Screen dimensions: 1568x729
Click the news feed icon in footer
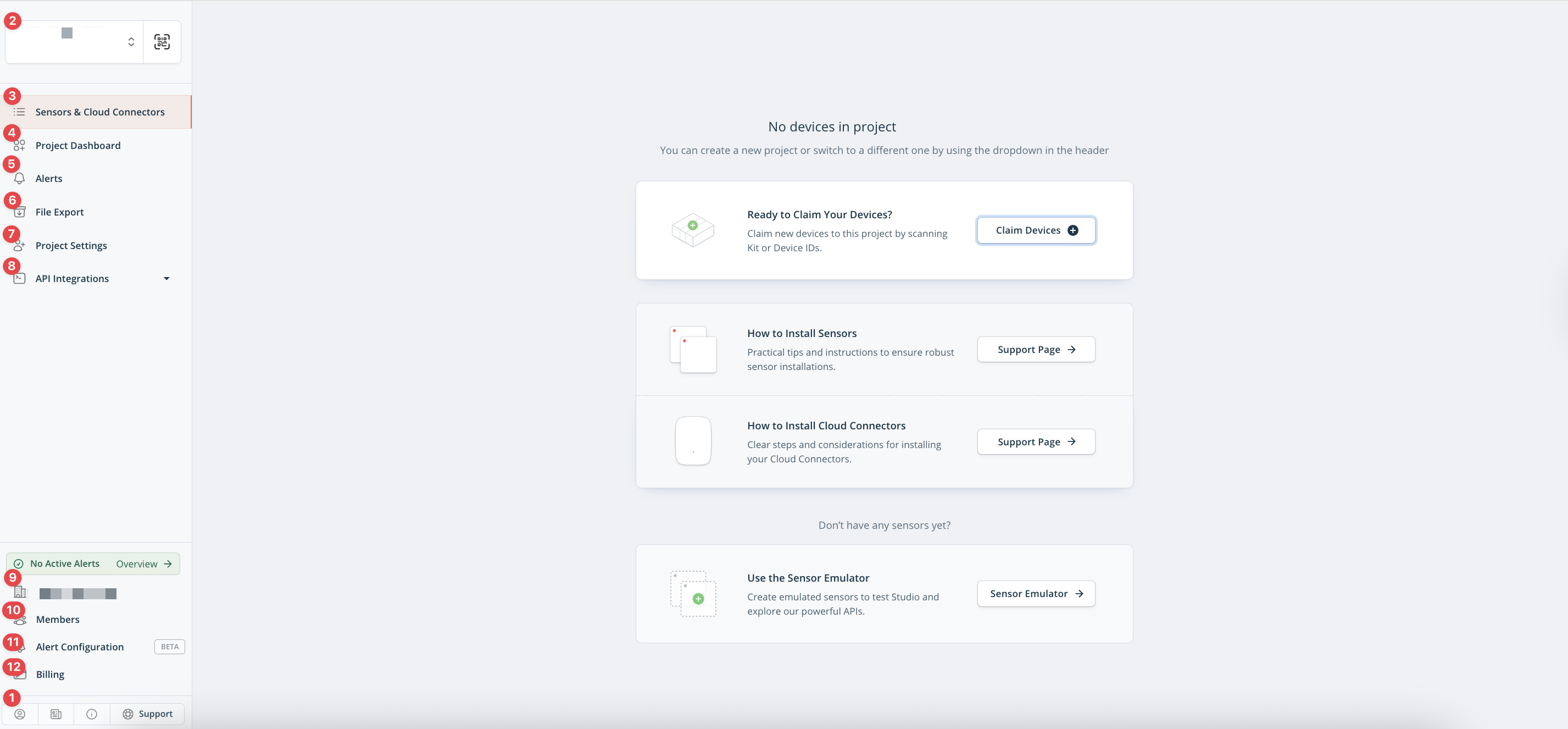(56, 714)
